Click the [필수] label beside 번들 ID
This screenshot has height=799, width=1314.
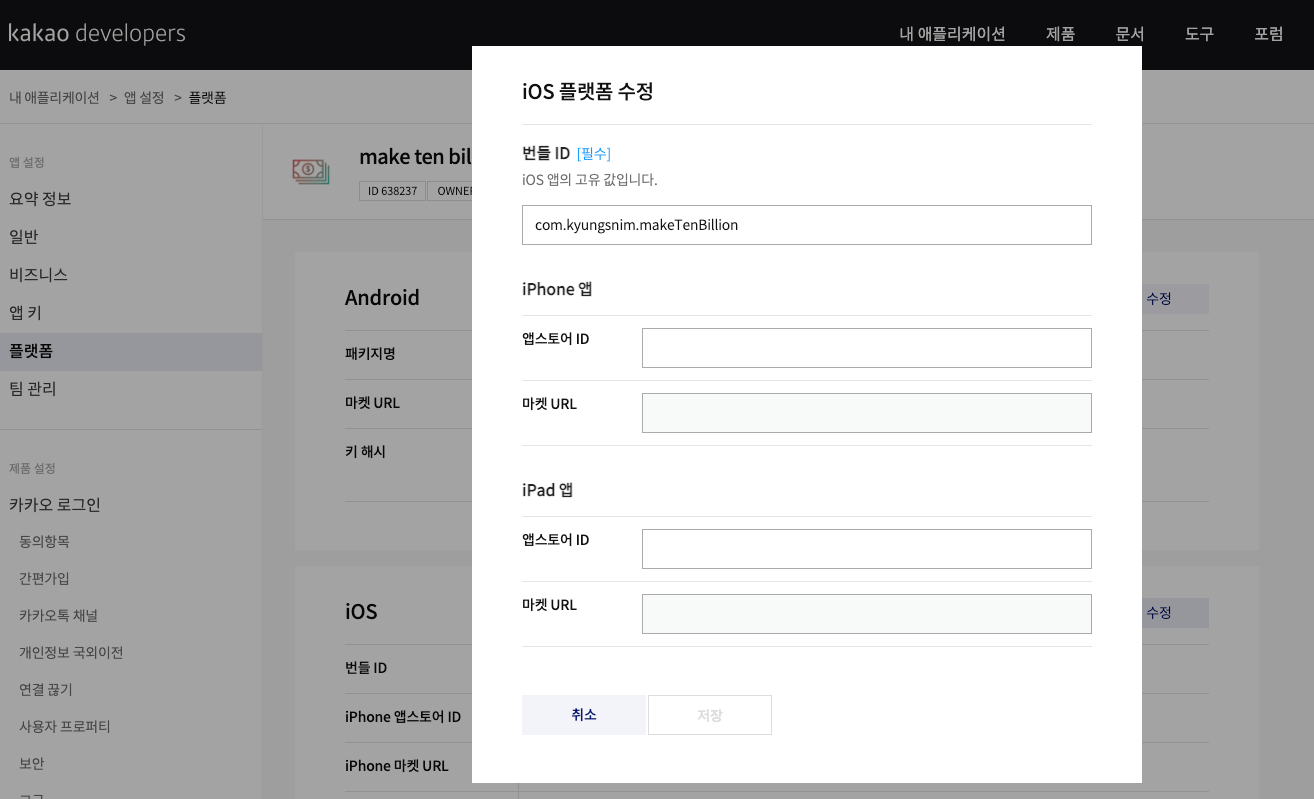[594, 153]
